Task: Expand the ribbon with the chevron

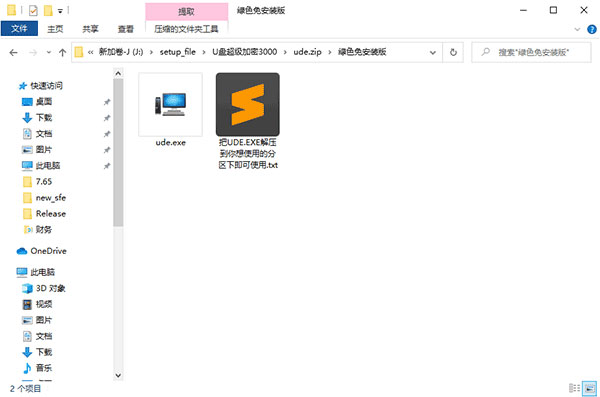Action: click(x=577, y=29)
